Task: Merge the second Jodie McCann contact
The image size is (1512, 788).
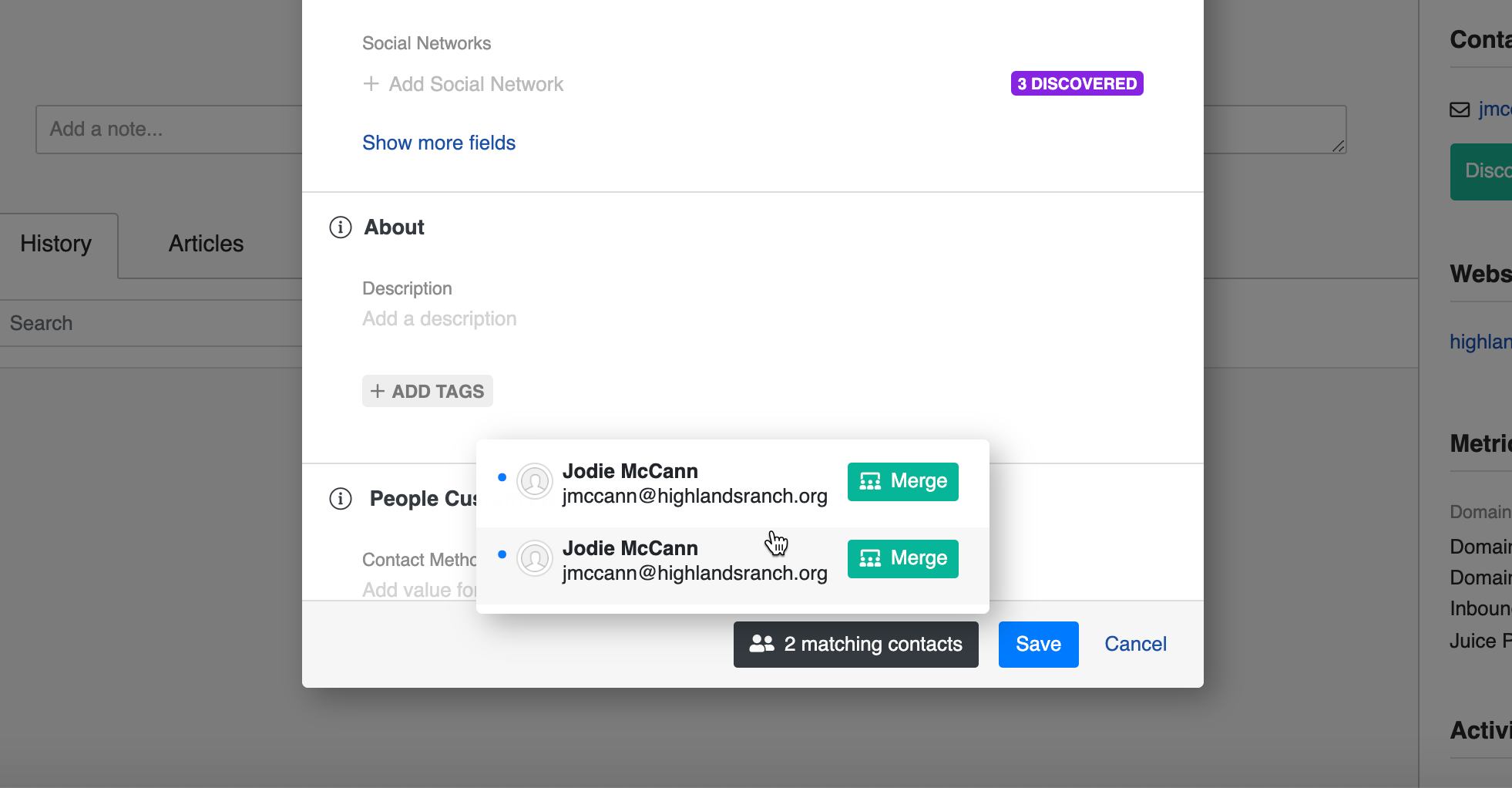Action: [902, 559]
